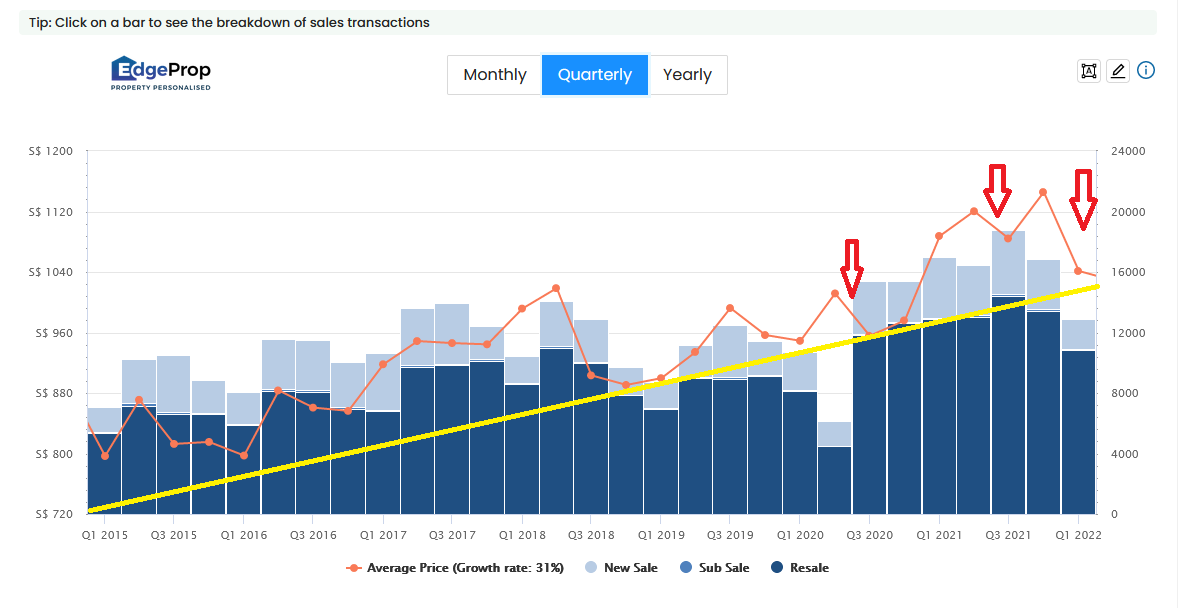Toggle the New Sale legend entry

[x=621, y=568]
